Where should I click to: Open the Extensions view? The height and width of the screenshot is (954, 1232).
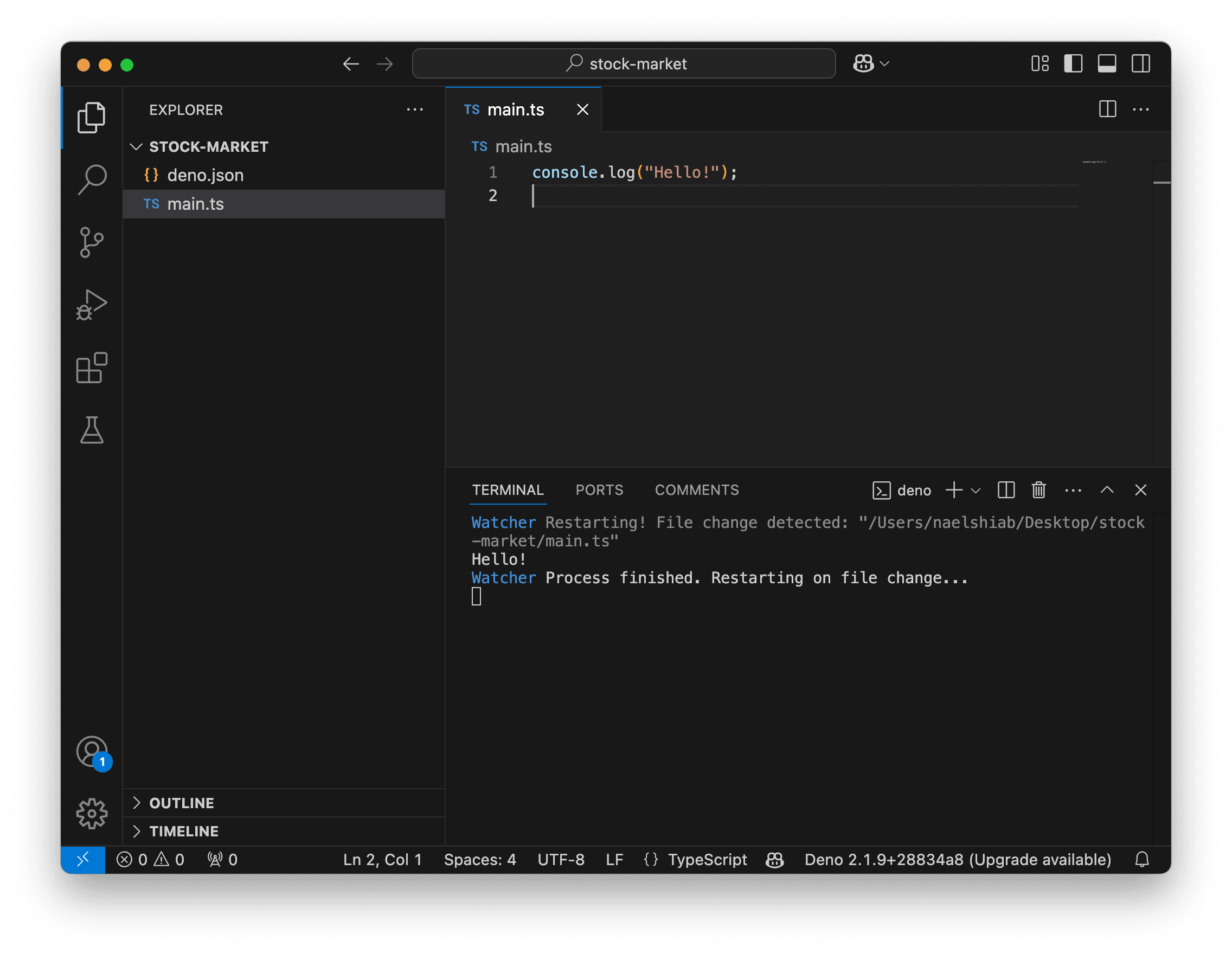pos(92,368)
